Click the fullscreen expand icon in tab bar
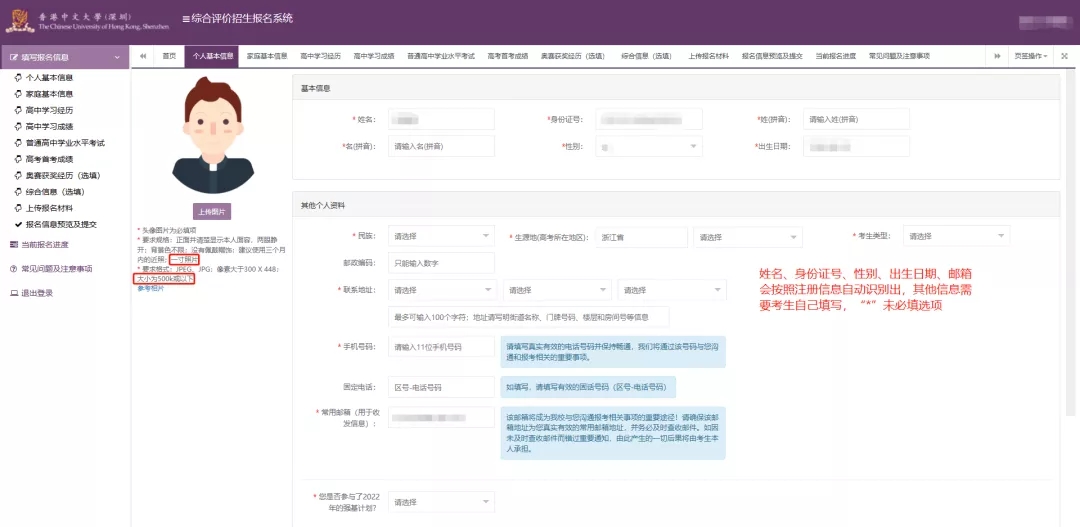 (1063, 56)
